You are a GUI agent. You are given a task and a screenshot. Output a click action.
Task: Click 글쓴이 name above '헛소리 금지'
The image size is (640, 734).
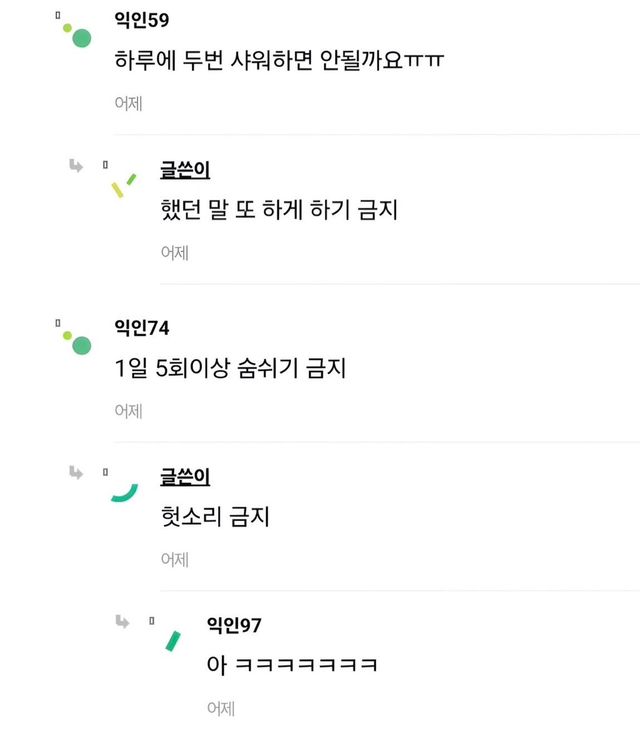click(185, 477)
